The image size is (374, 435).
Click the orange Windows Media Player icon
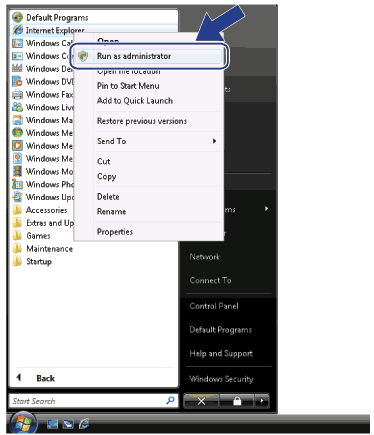click(17, 146)
